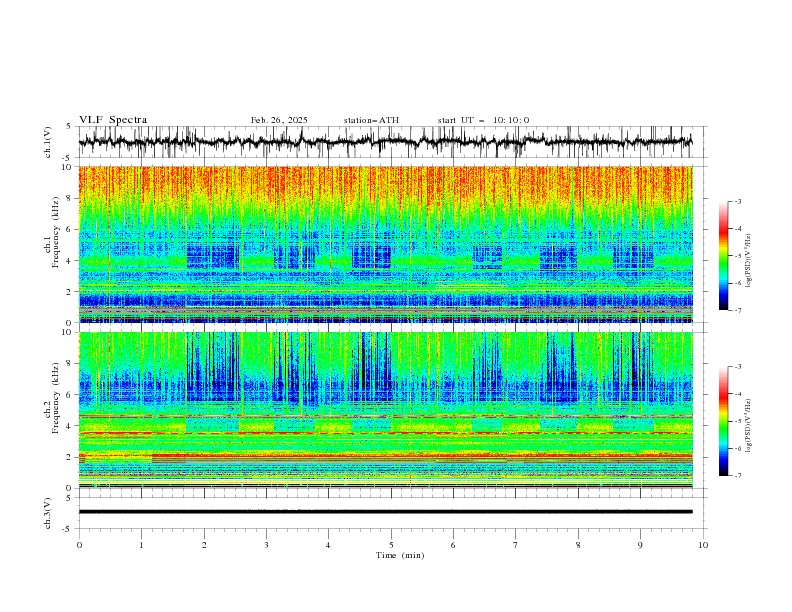Click the "-3" tick on ch.1 color bar
This screenshot has width=792, height=612.
pyautogui.click(x=738, y=201)
